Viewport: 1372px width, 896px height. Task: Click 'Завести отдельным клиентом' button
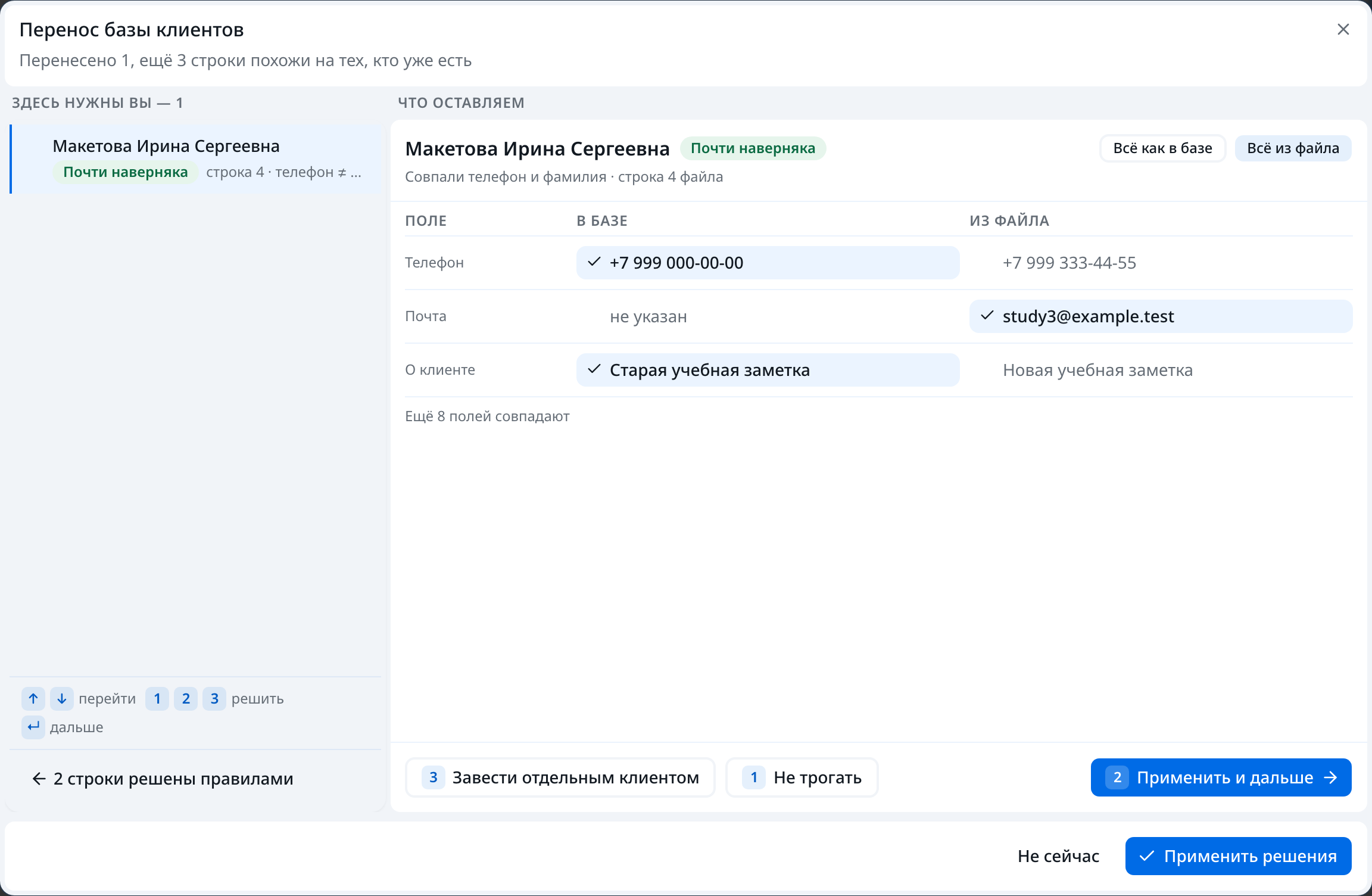tap(560, 777)
